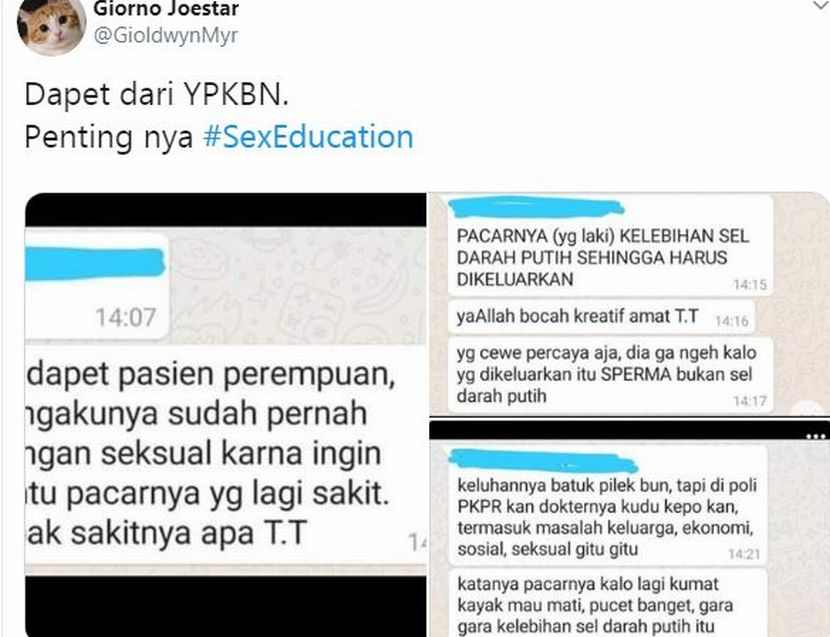Image resolution: width=830 pixels, height=637 pixels.
Task: Open the three-dot menu in lower chat screenshot
Action: 815,437
